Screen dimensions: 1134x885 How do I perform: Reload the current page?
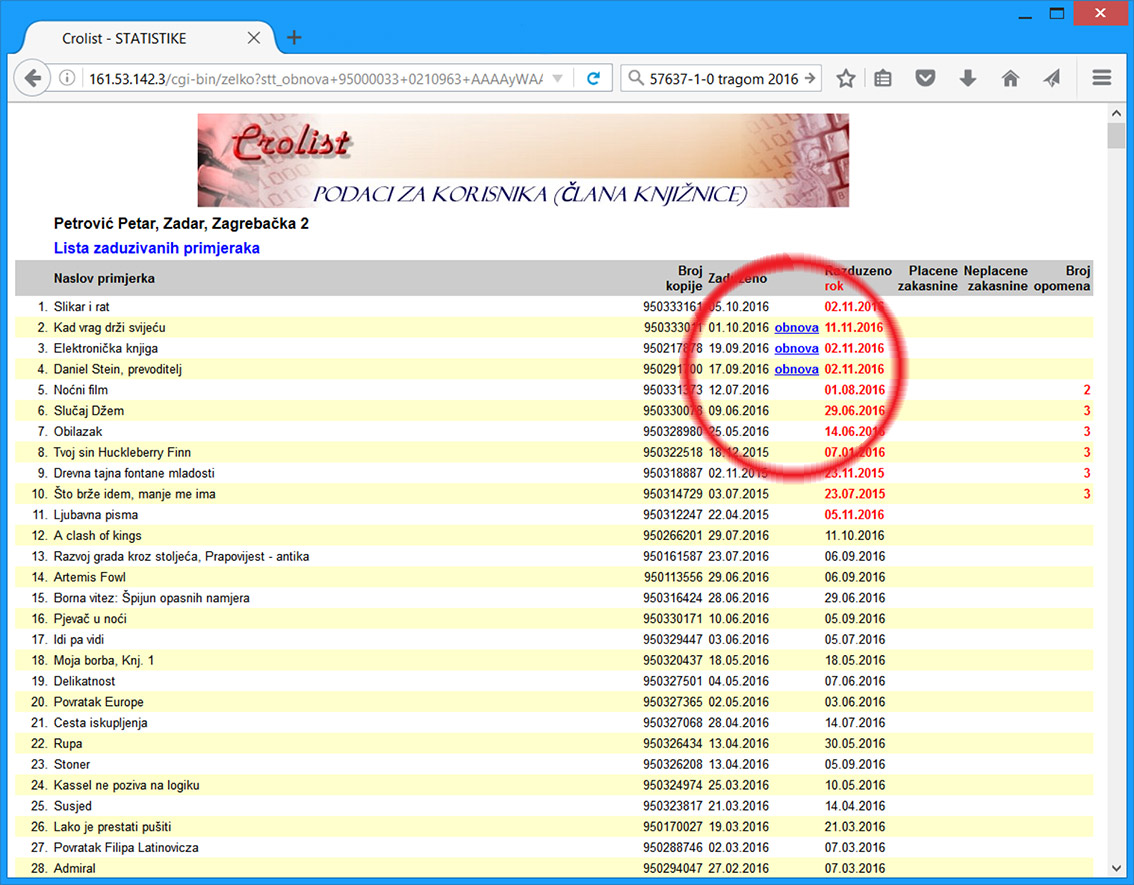[x=593, y=79]
